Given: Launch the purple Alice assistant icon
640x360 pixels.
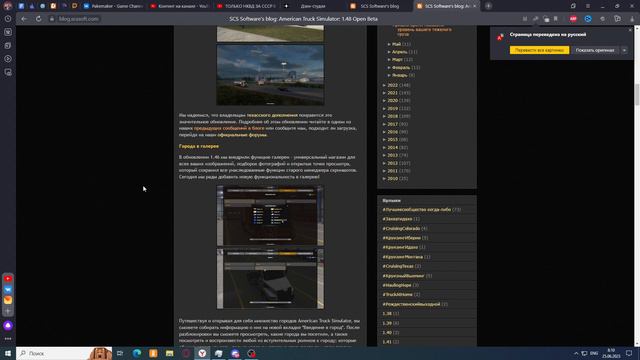Looking at the screenshot, I should [8, 325].
